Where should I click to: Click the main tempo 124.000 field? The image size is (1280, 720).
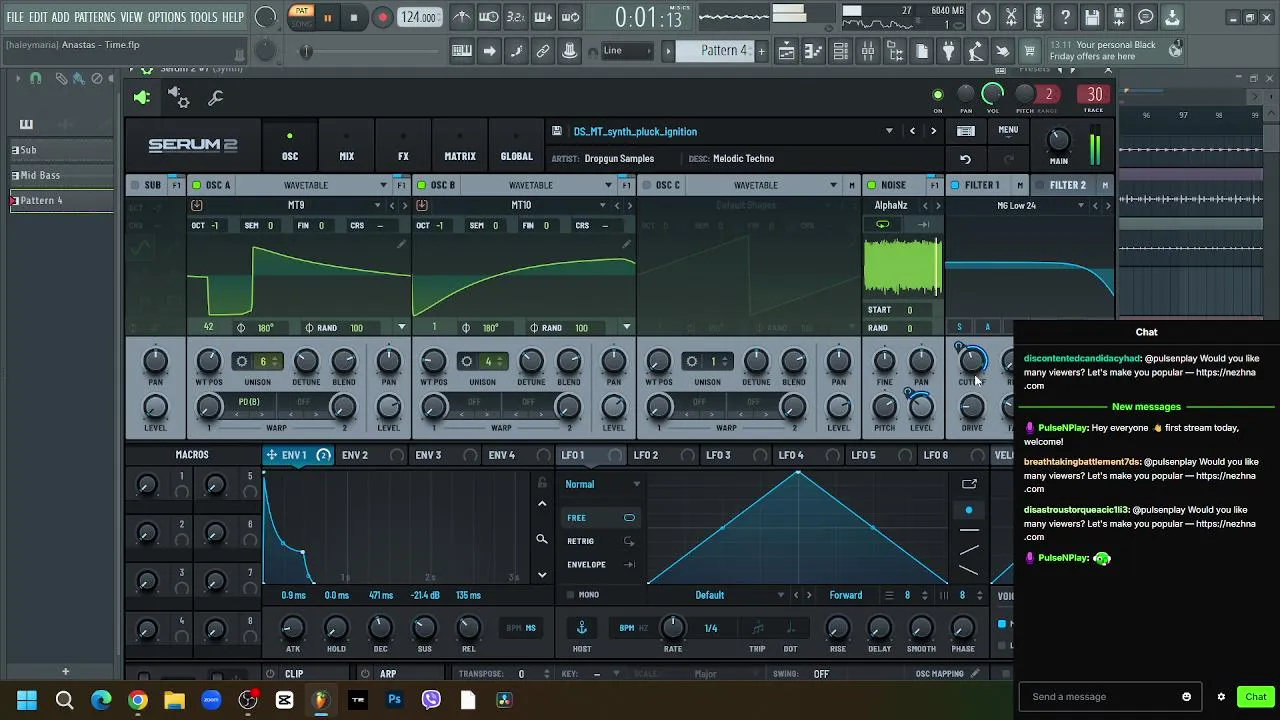click(418, 17)
